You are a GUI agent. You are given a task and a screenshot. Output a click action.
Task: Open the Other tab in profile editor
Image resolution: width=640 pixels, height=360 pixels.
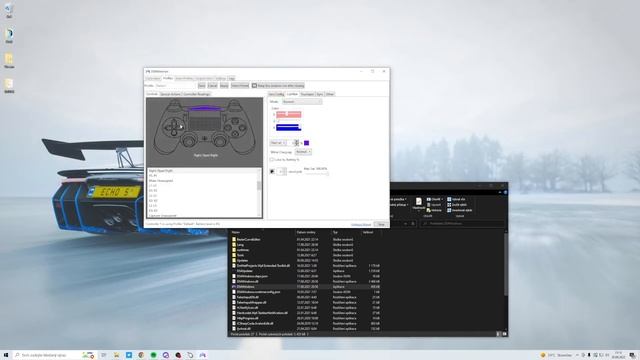330,94
